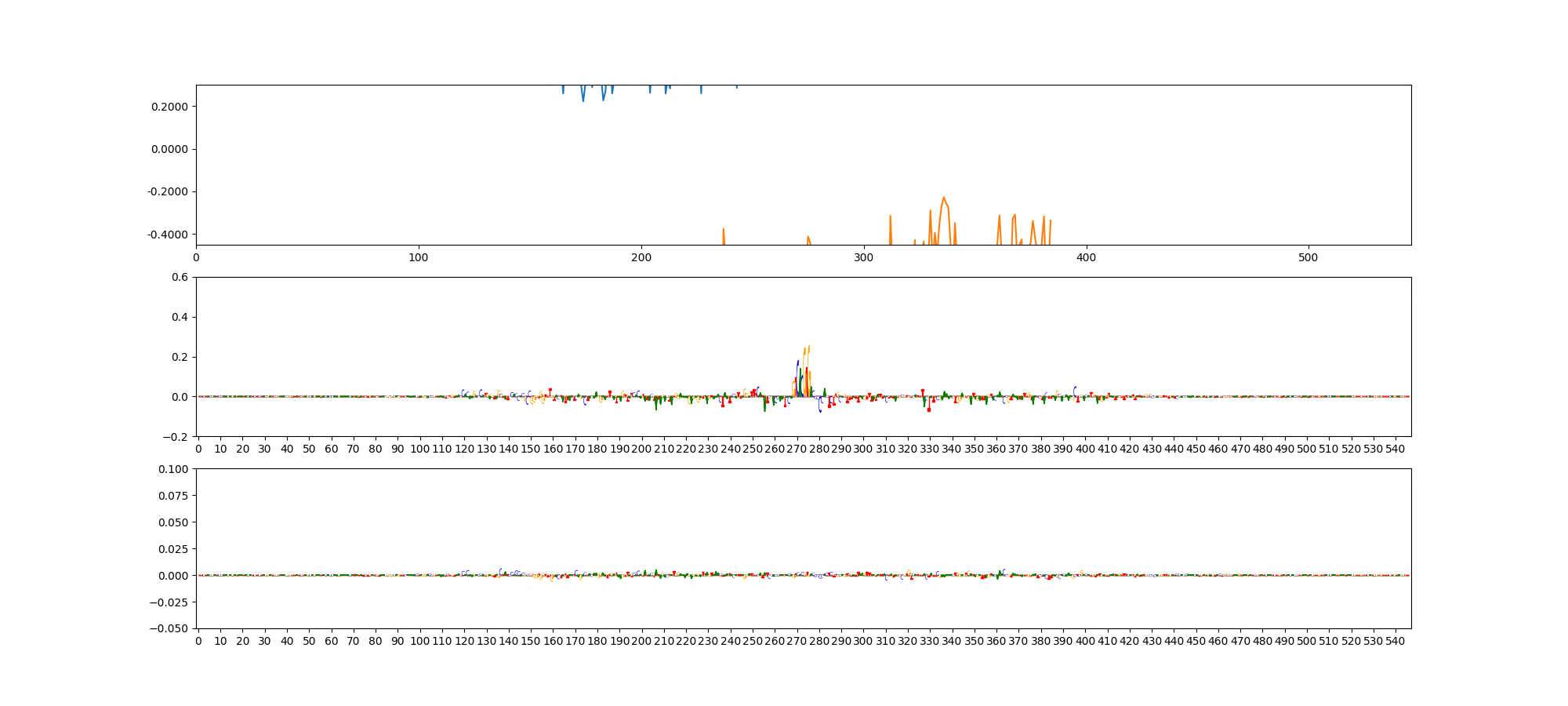
Task: Click the 0.100 y-axis label in the bottom plot
Action: (174, 469)
